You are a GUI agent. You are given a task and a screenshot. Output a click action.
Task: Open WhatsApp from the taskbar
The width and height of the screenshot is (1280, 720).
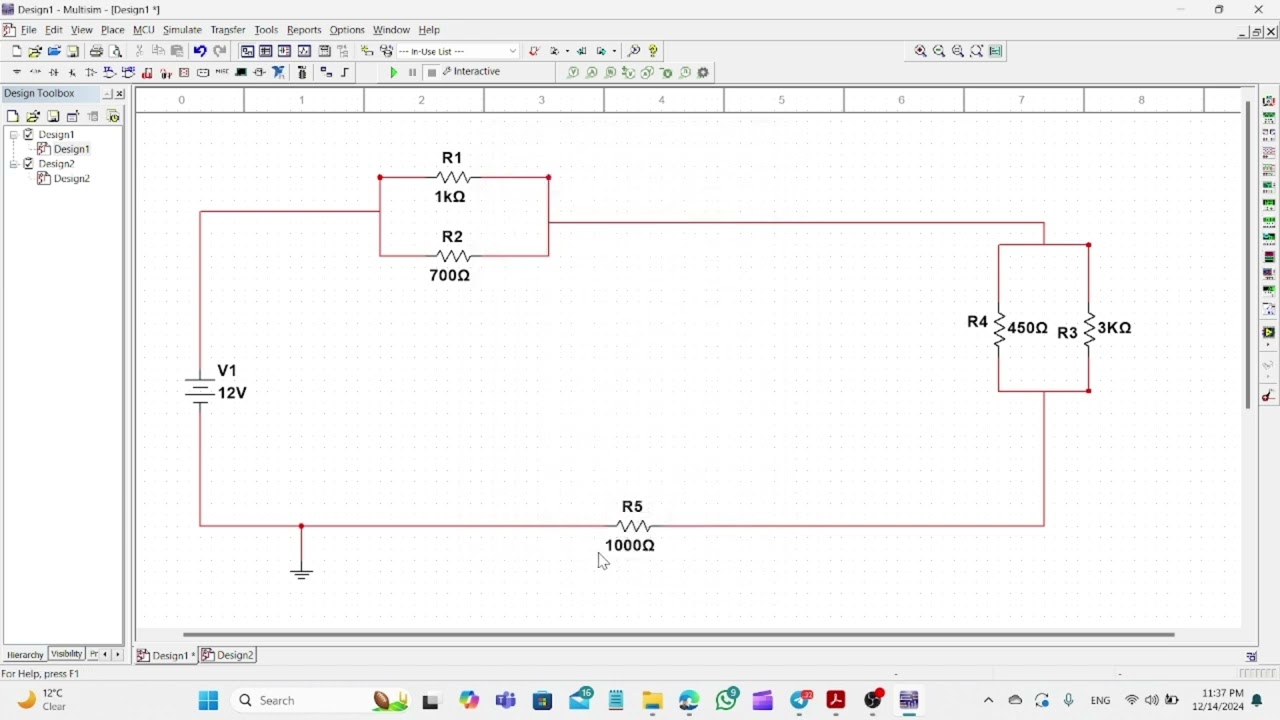click(x=727, y=700)
